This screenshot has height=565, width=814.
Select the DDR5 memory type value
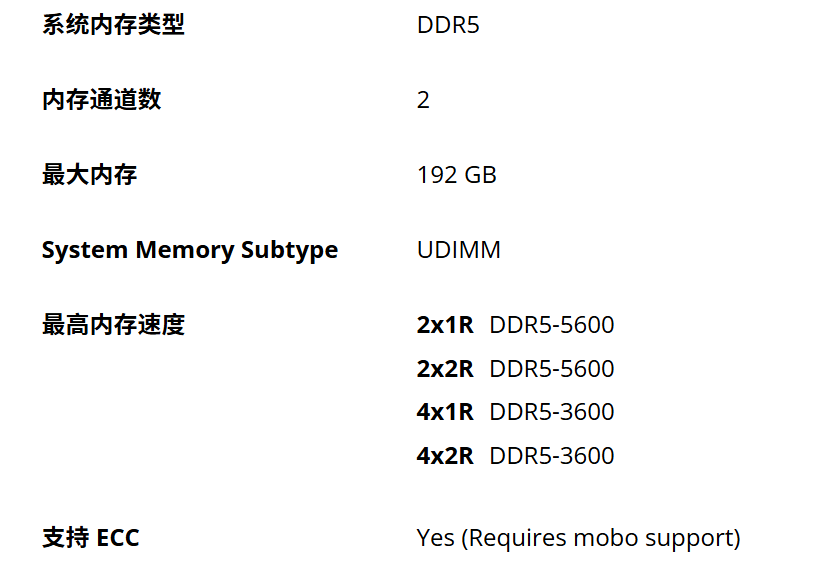coord(448,25)
